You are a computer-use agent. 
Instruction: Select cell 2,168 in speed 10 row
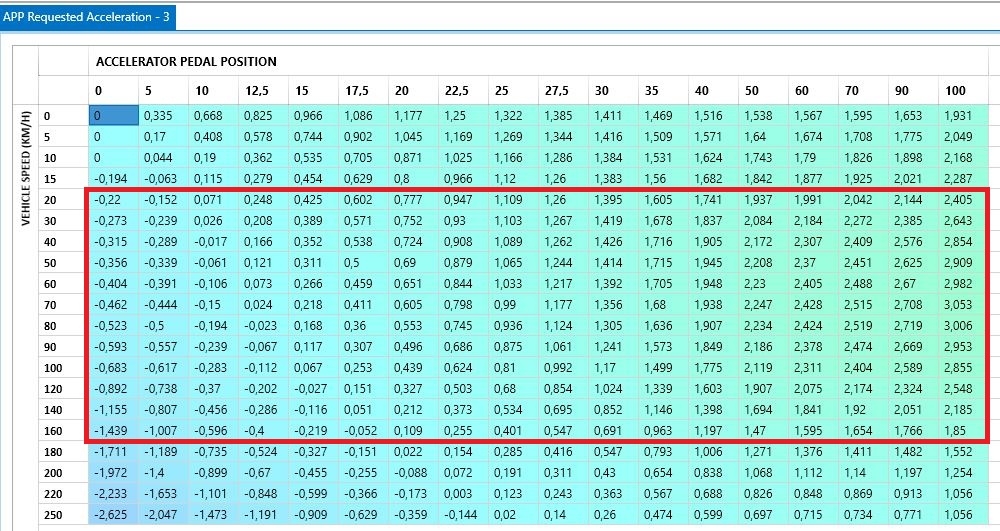click(963, 157)
